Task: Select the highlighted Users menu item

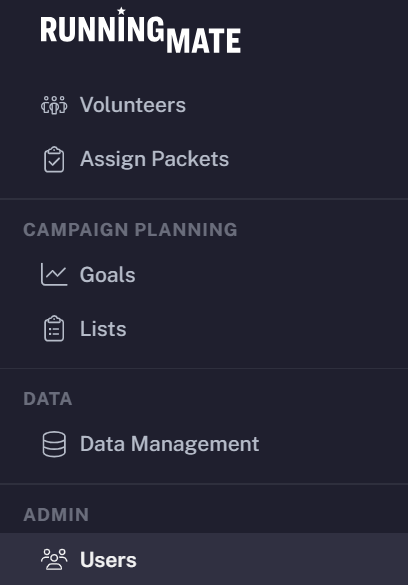Action: point(204,560)
